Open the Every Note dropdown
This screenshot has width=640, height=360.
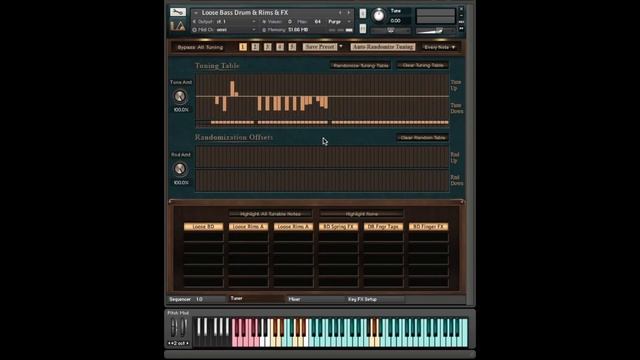pyautogui.click(x=440, y=47)
